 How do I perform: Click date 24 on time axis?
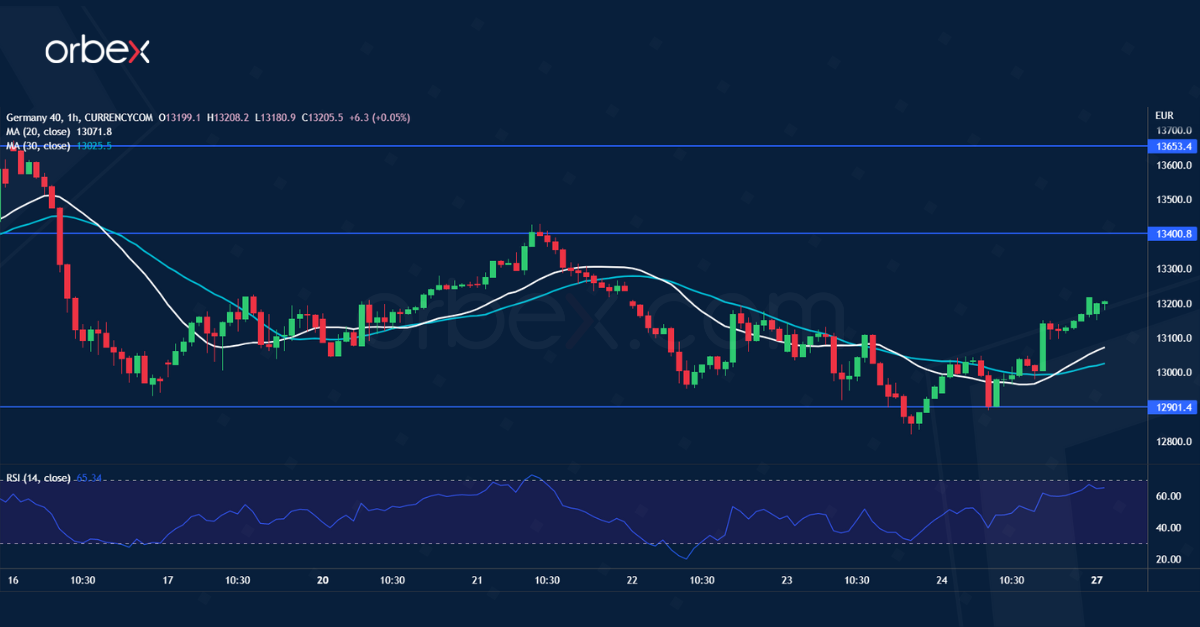click(942, 580)
